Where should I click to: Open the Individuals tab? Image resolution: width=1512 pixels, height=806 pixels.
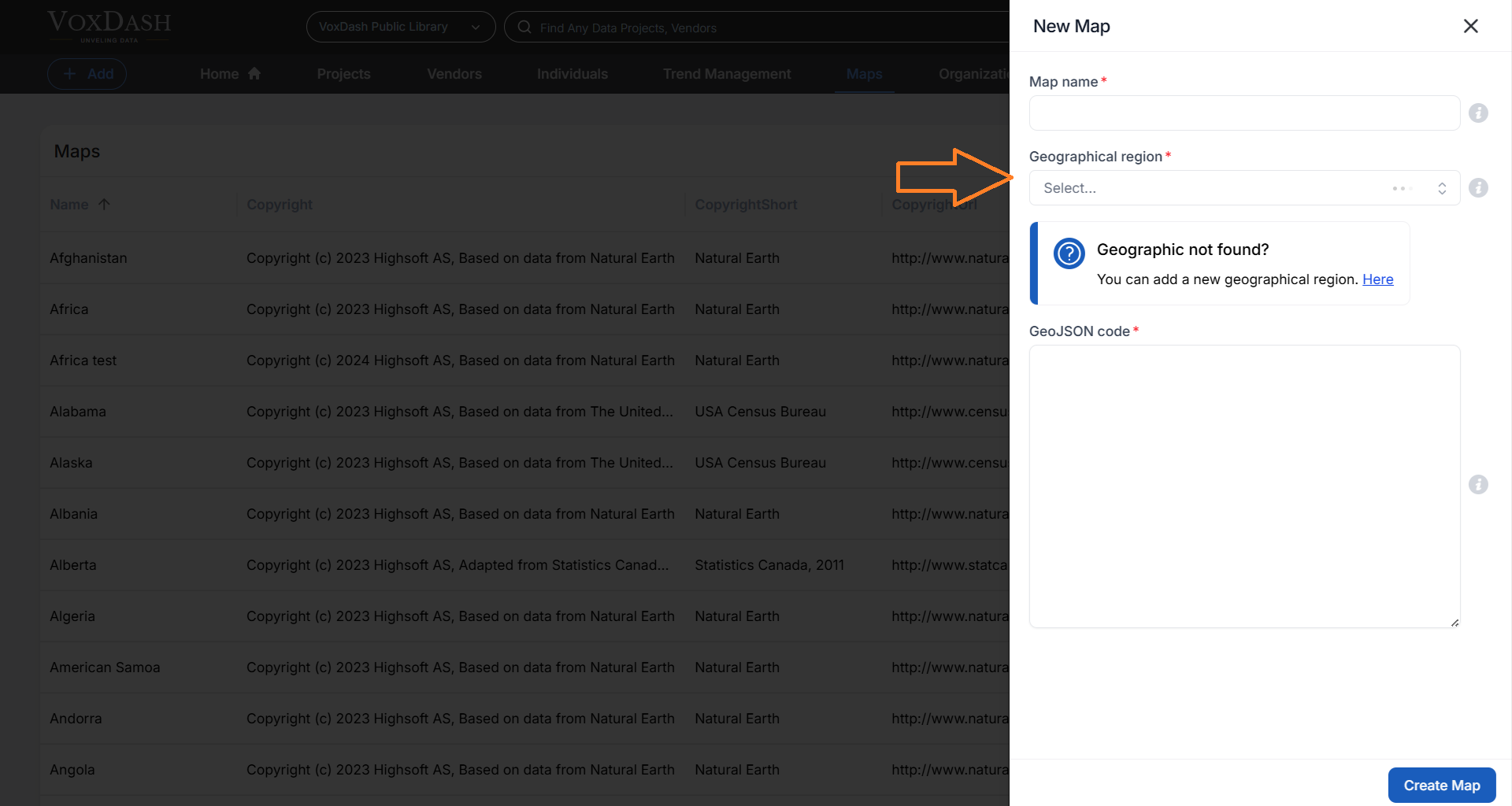(573, 74)
